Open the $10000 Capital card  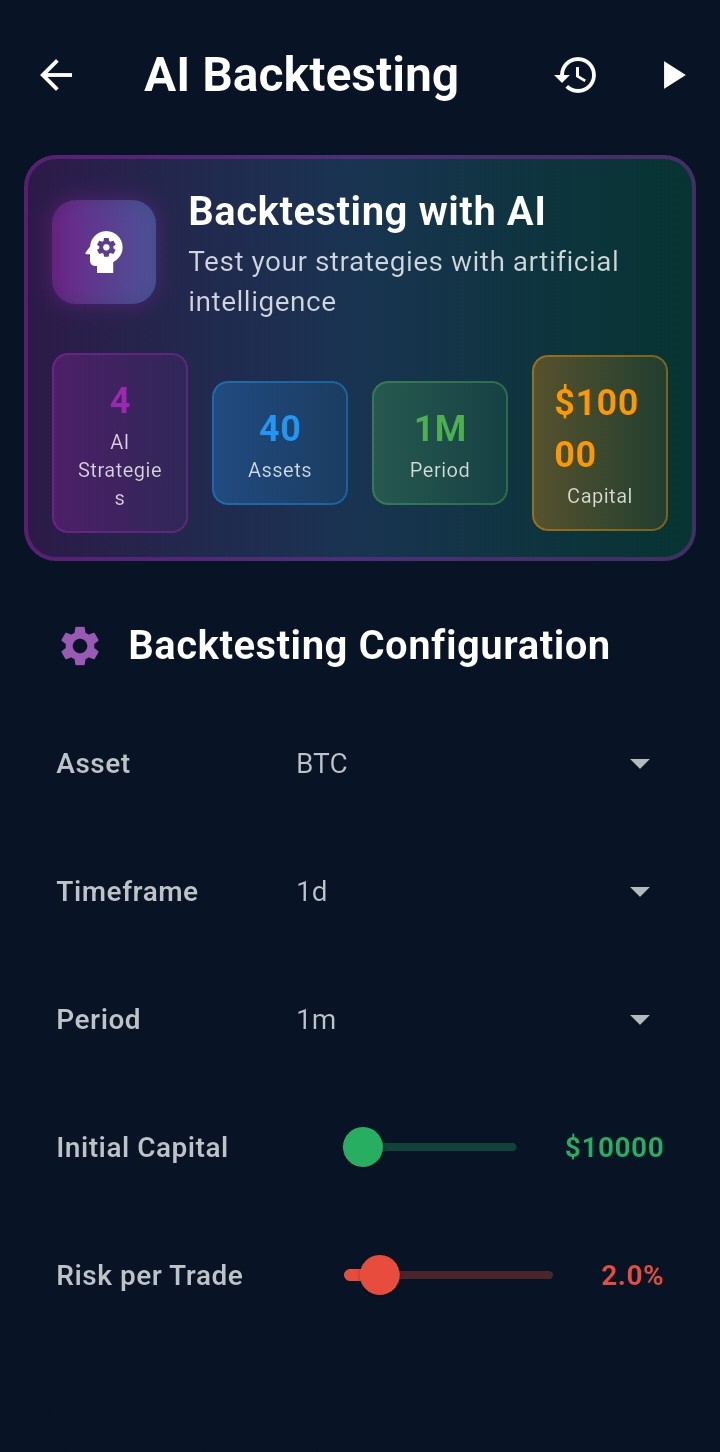pyautogui.click(x=600, y=443)
